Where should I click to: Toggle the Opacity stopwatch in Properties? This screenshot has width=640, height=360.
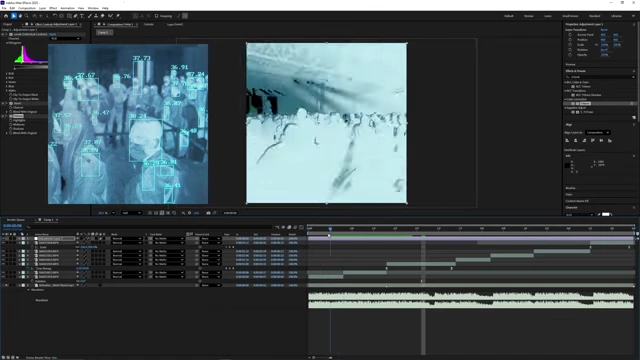[570, 54]
